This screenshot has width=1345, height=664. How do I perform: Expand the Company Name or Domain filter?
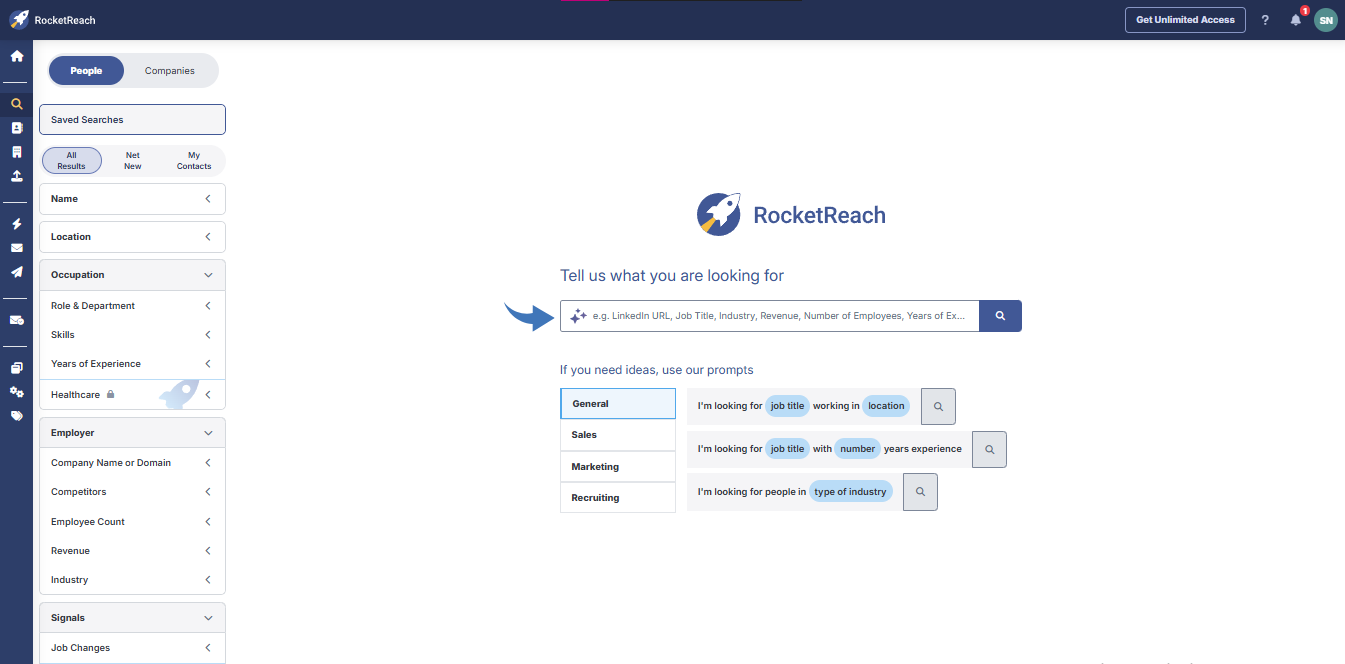[132, 463]
